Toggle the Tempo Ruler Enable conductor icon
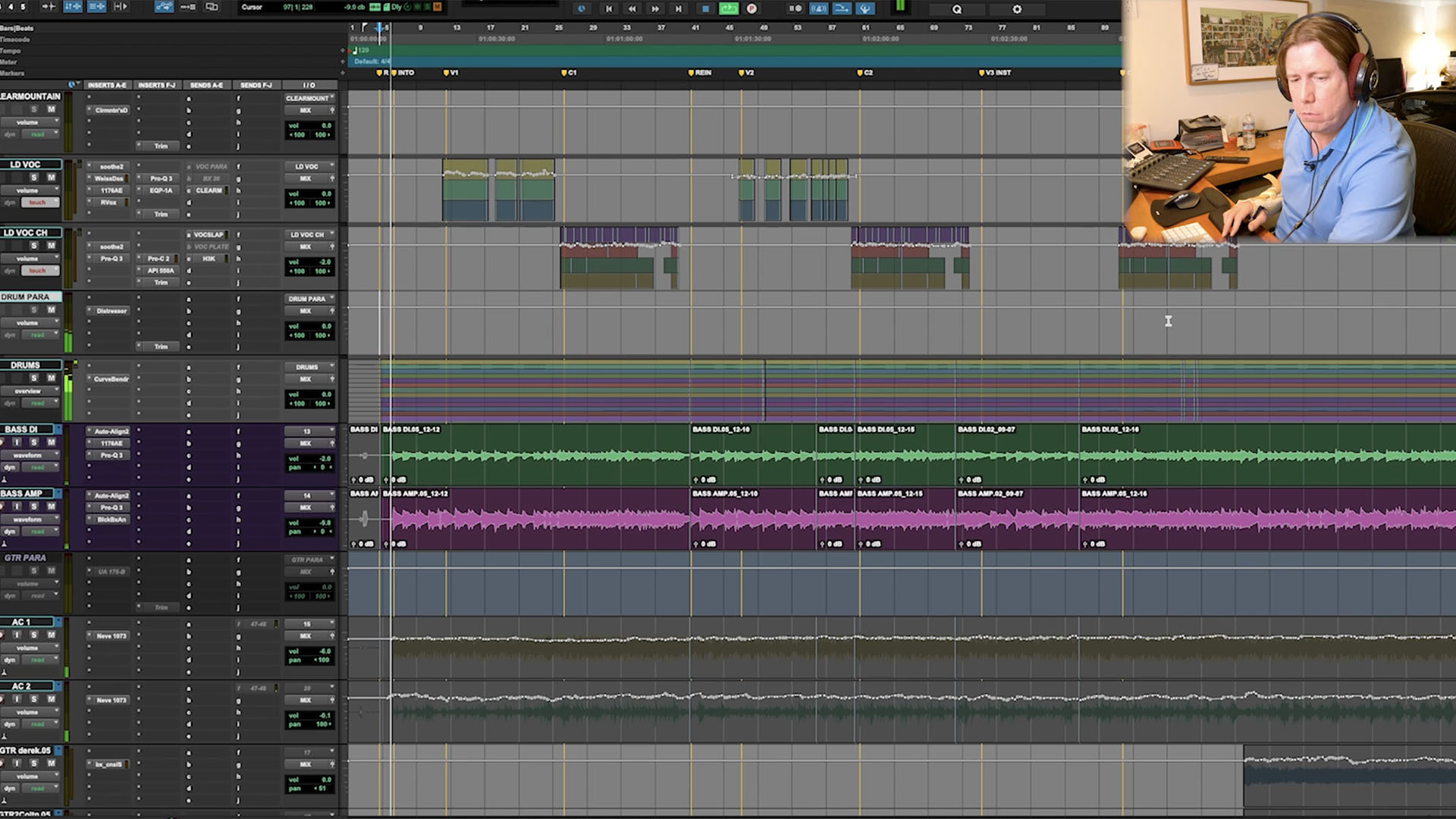 (865, 8)
